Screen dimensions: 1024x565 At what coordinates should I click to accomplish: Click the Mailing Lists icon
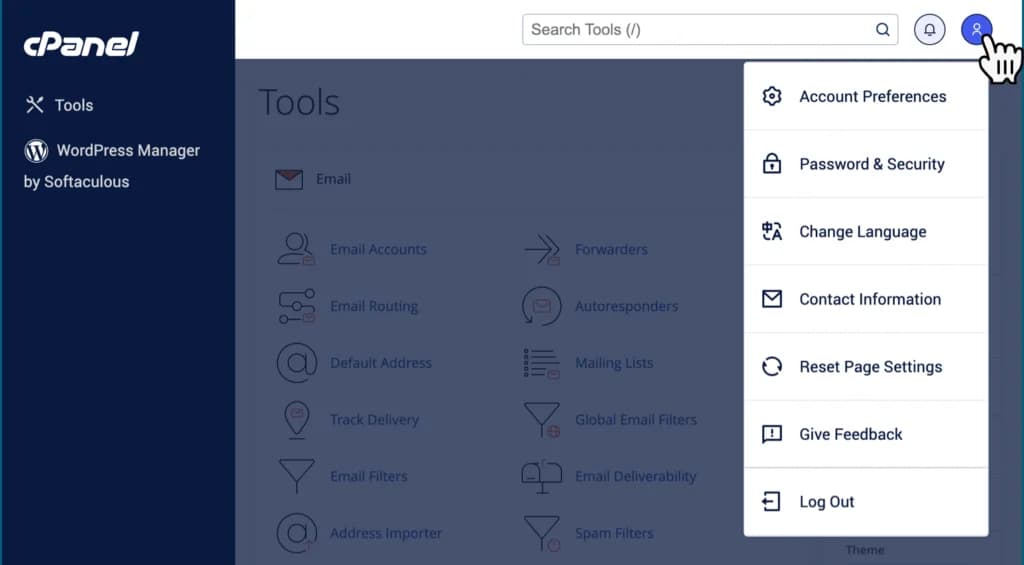pos(541,363)
